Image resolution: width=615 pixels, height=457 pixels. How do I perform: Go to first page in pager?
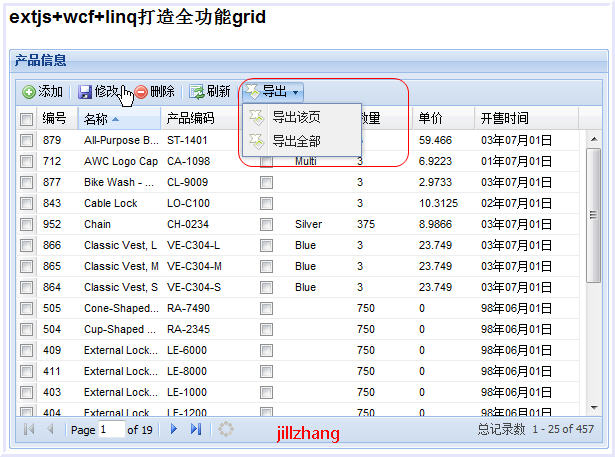pyautogui.click(x=28, y=429)
